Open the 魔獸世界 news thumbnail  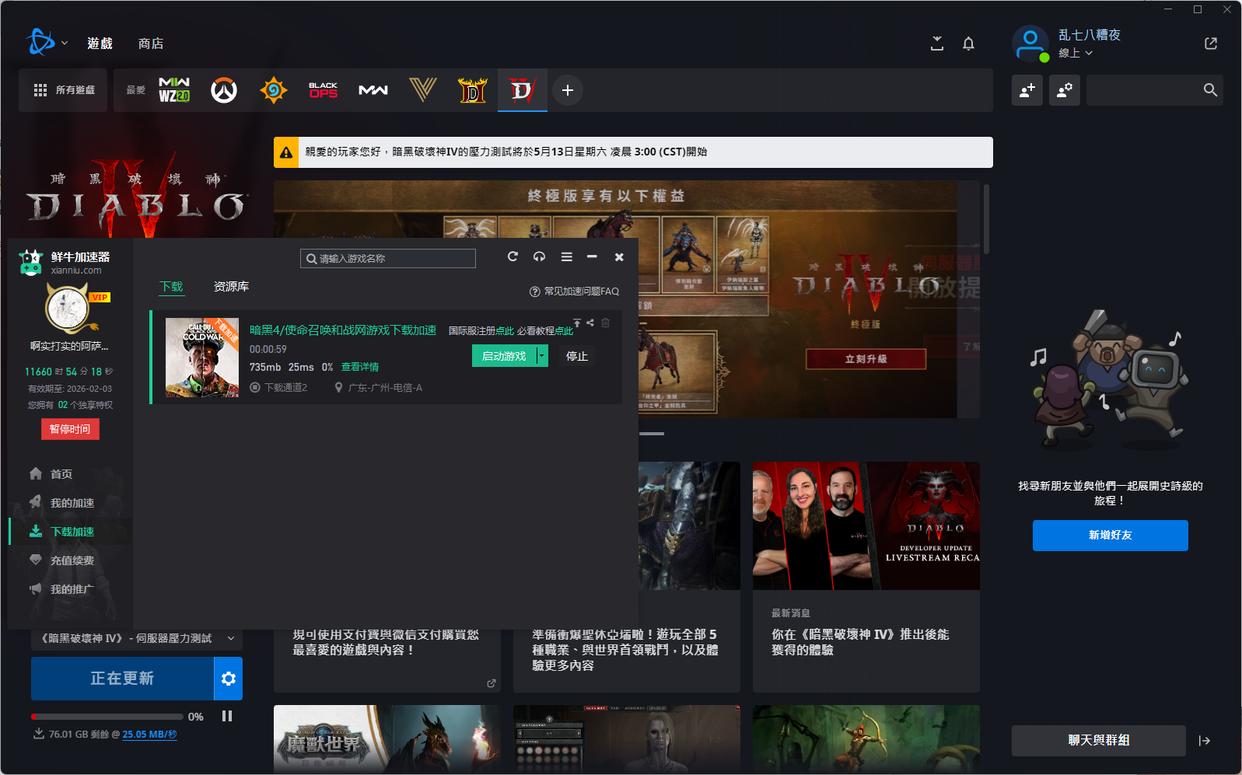(x=386, y=738)
